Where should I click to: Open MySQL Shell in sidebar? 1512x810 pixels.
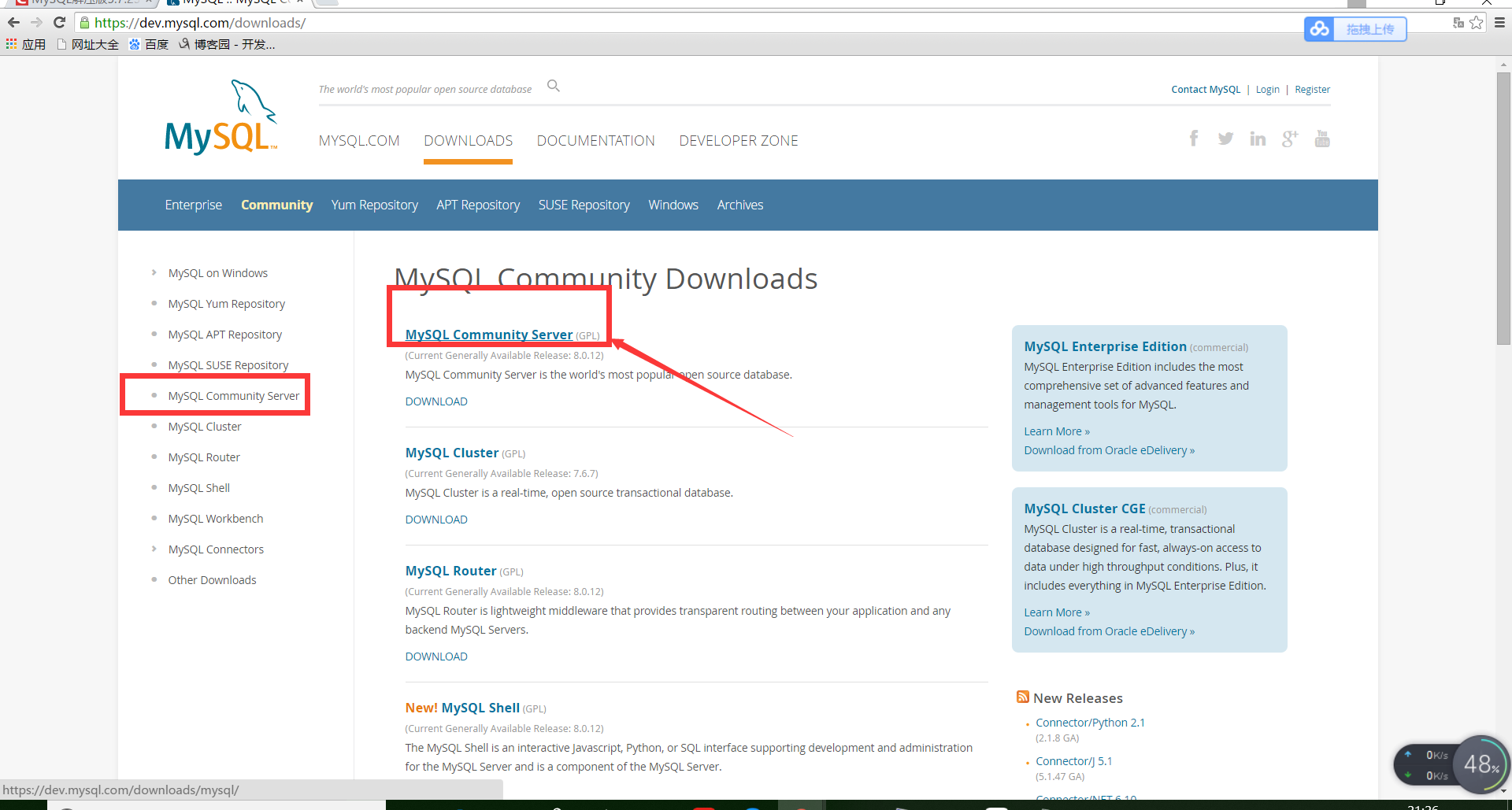pyautogui.click(x=199, y=488)
